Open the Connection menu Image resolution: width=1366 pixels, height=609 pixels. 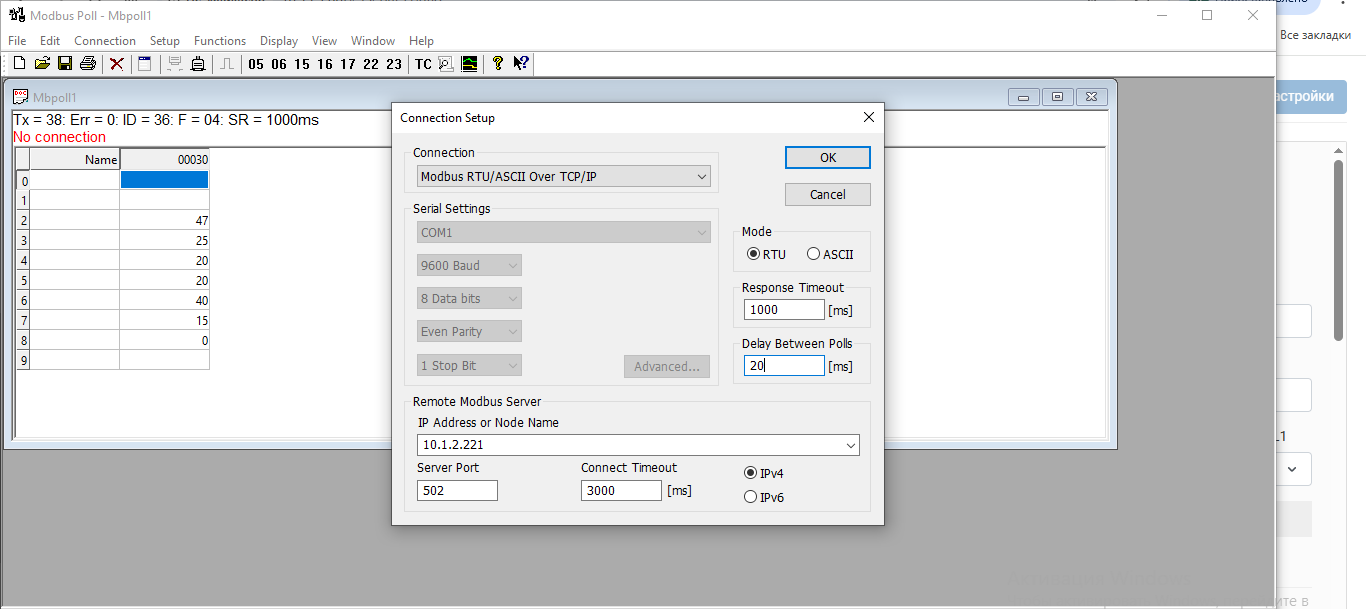click(105, 41)
